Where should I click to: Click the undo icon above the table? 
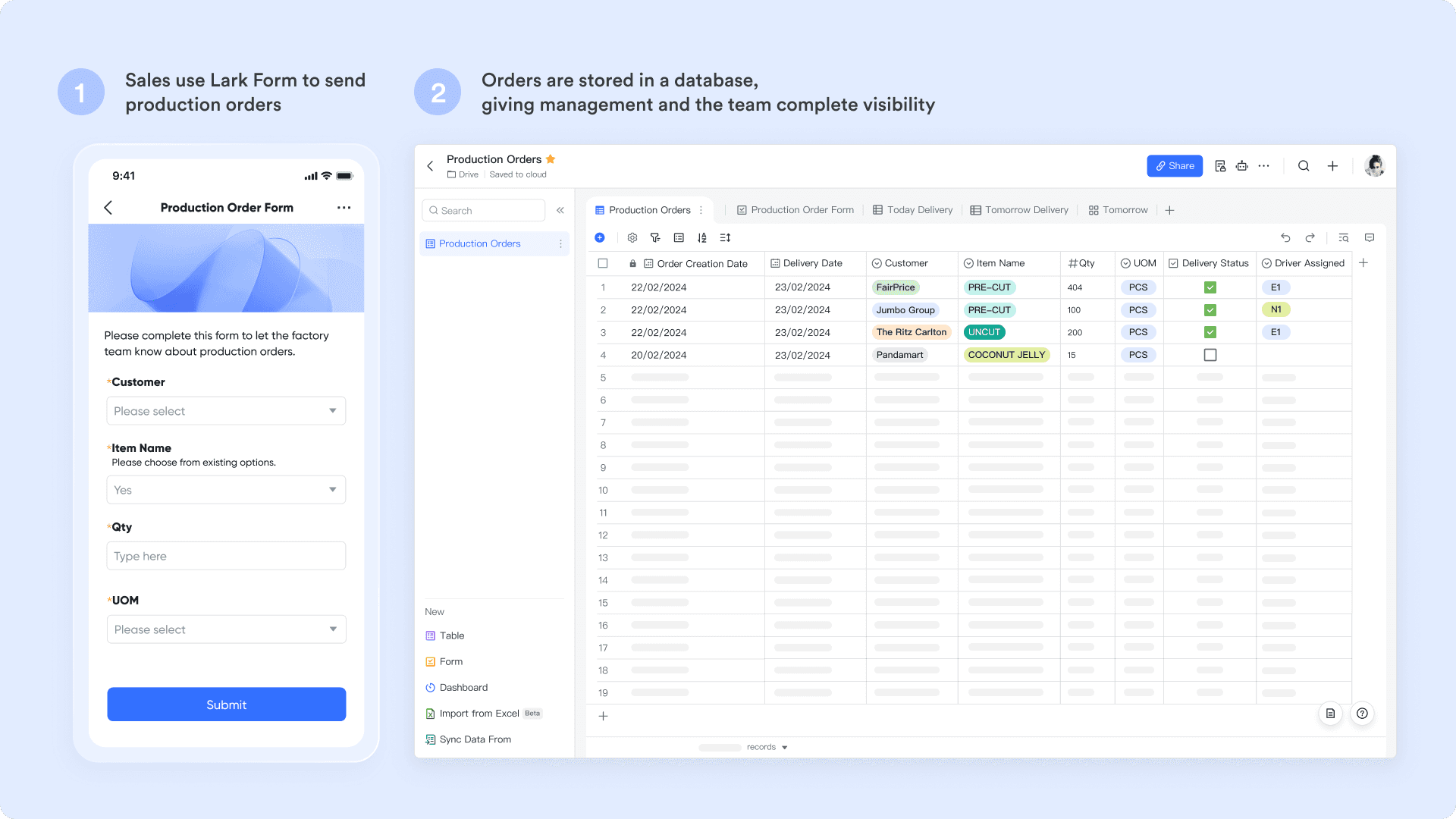tap(1286, 237)
